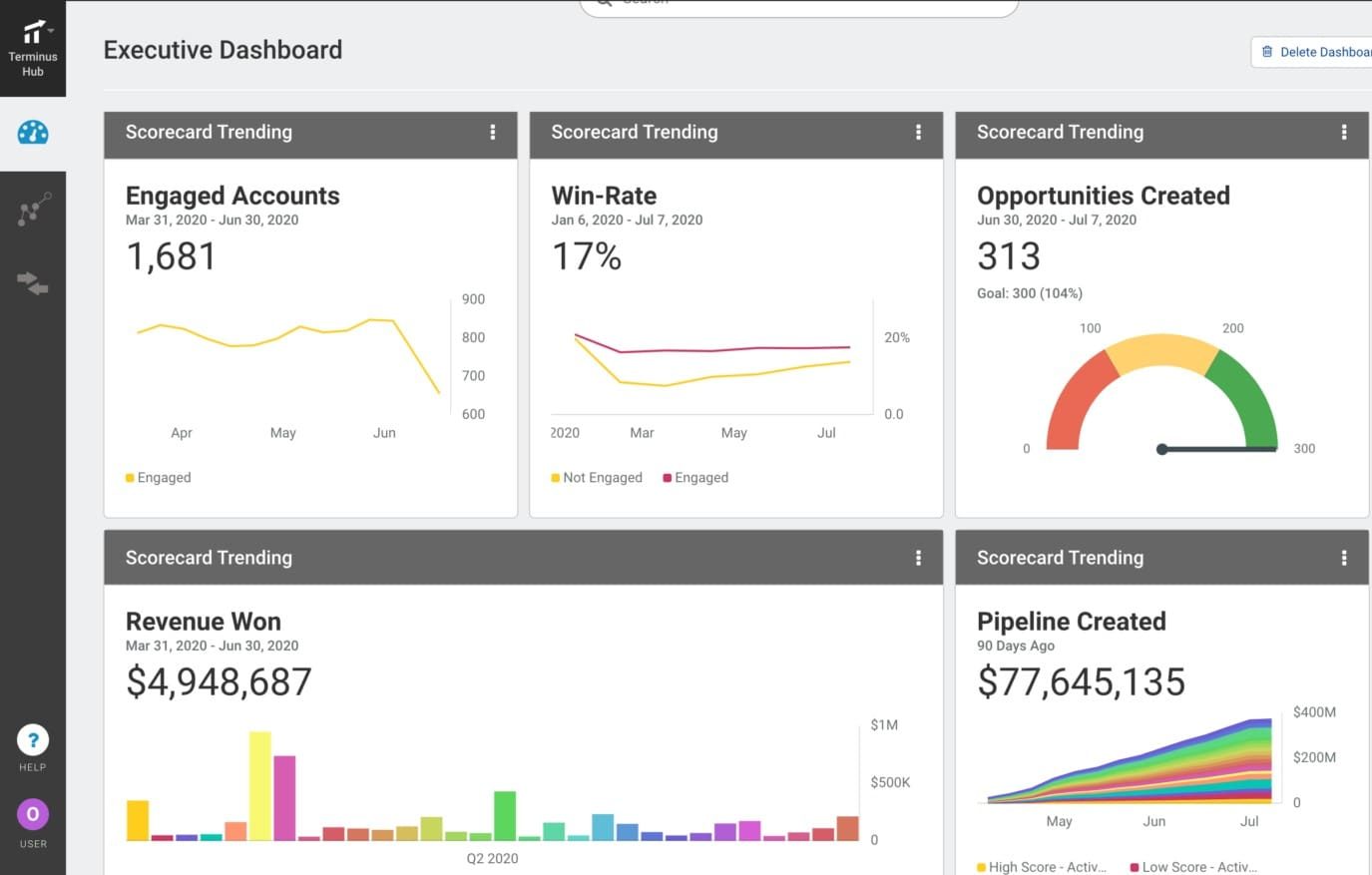Open the Revenue Won card options menu

(x=919, y=560)
